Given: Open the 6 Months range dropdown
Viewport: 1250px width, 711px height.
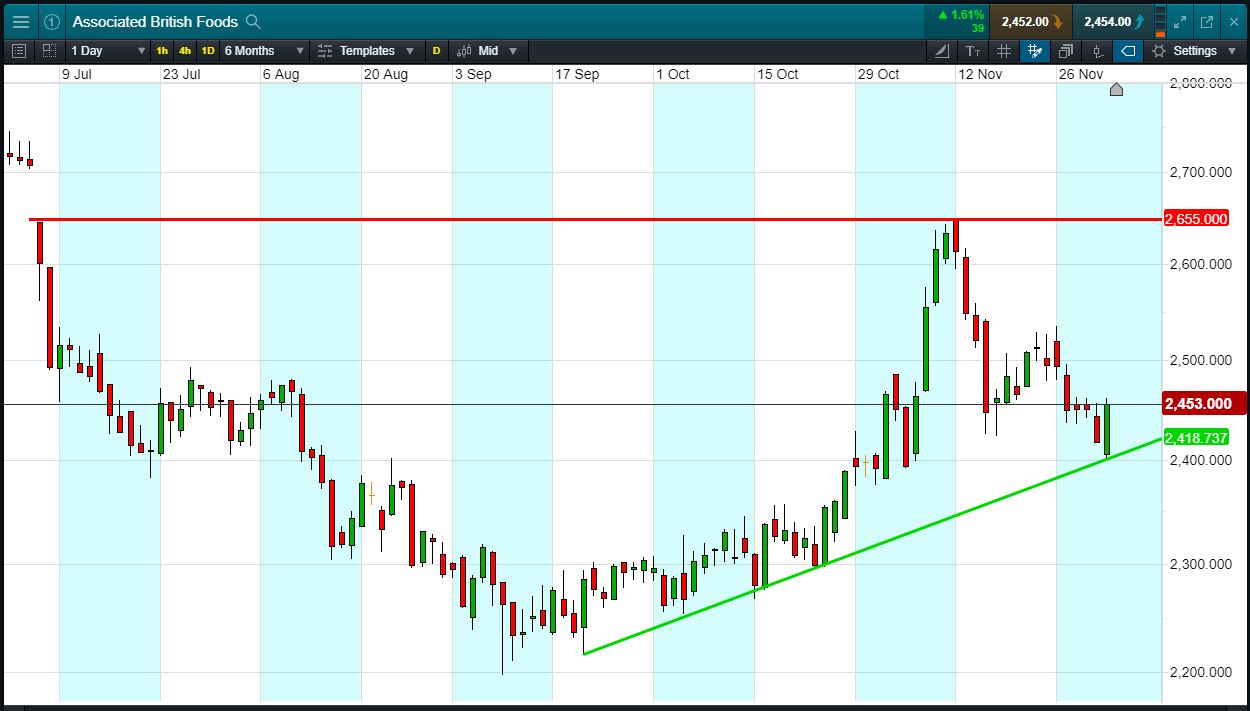Looking at the screenshot, I should pyautogui.click(x=264, y=50).
